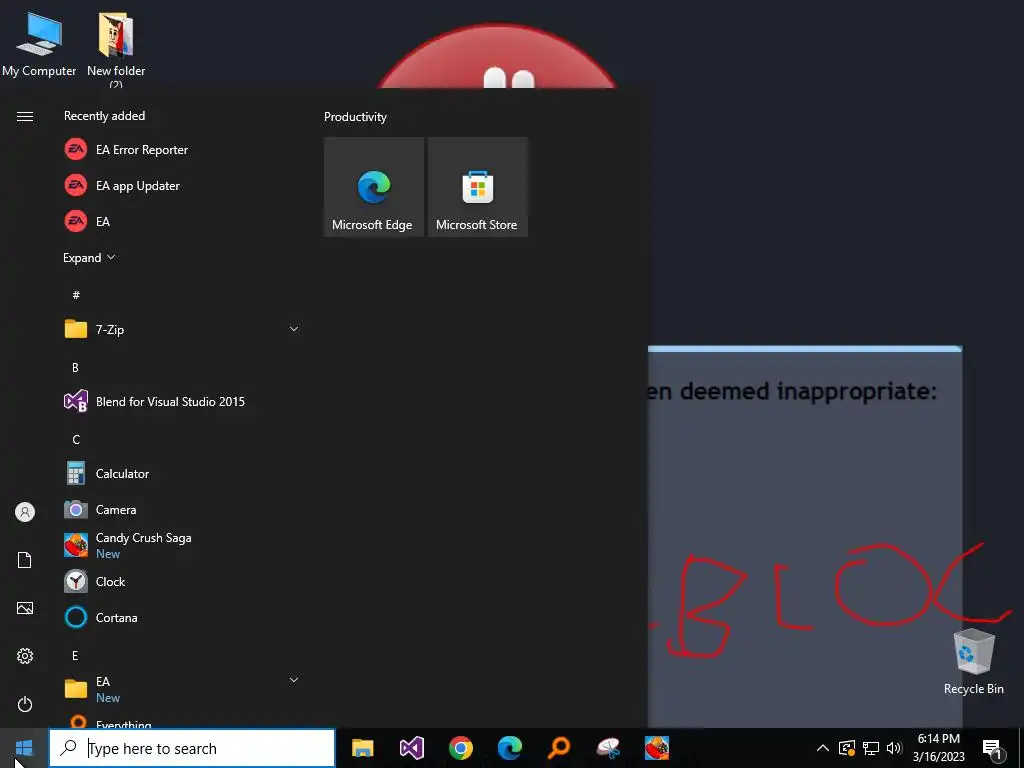Open Candy Crush from the taskbar
1024x768 pixels.
(x=657, y=748)
